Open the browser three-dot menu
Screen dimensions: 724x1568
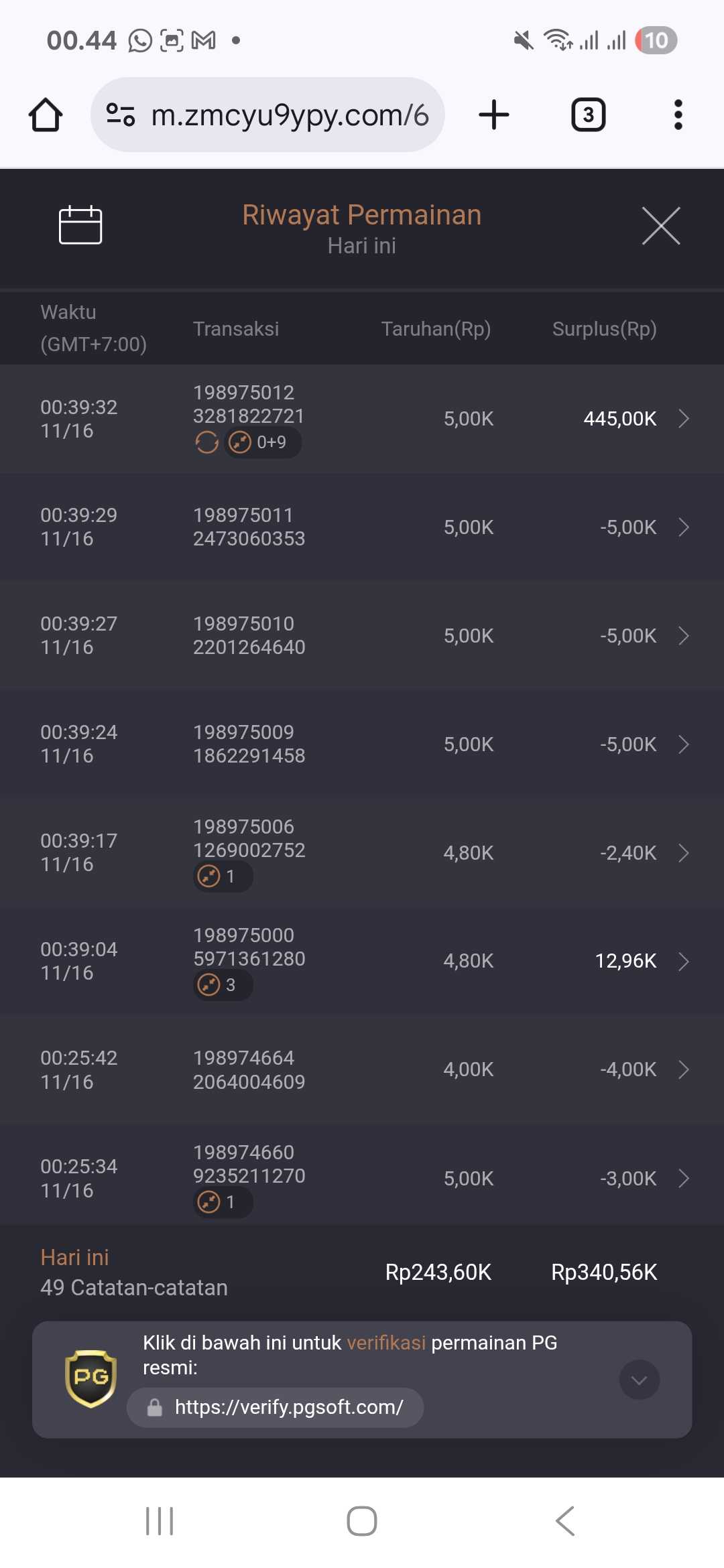(x=678, y=115)
